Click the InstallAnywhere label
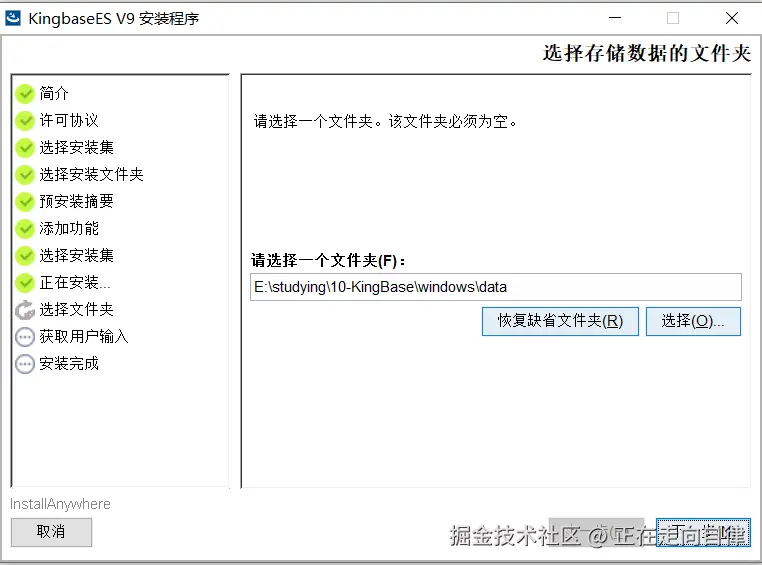This screenshot has height=565, width=762. click(x=60, y=504)
